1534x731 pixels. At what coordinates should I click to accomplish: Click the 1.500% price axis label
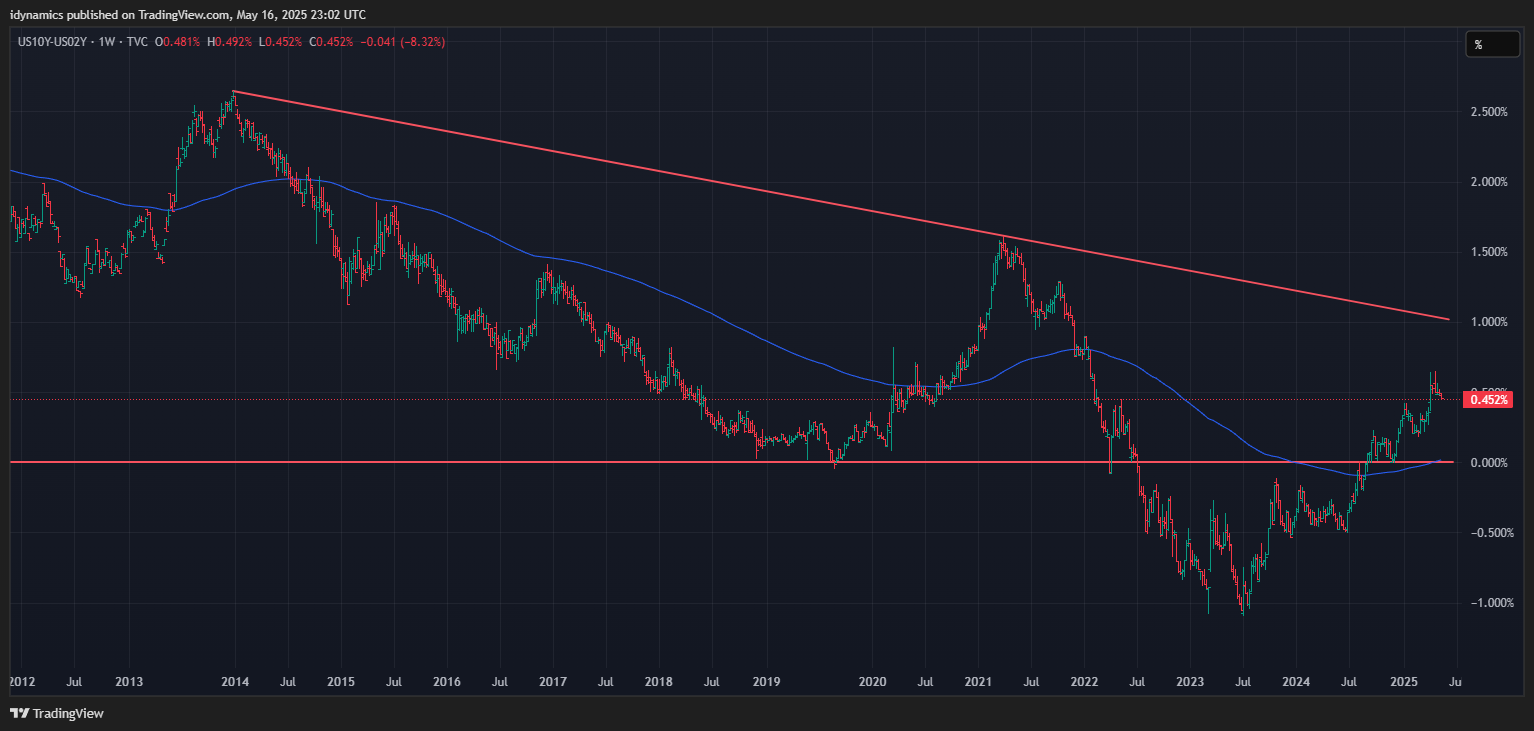1488,252
